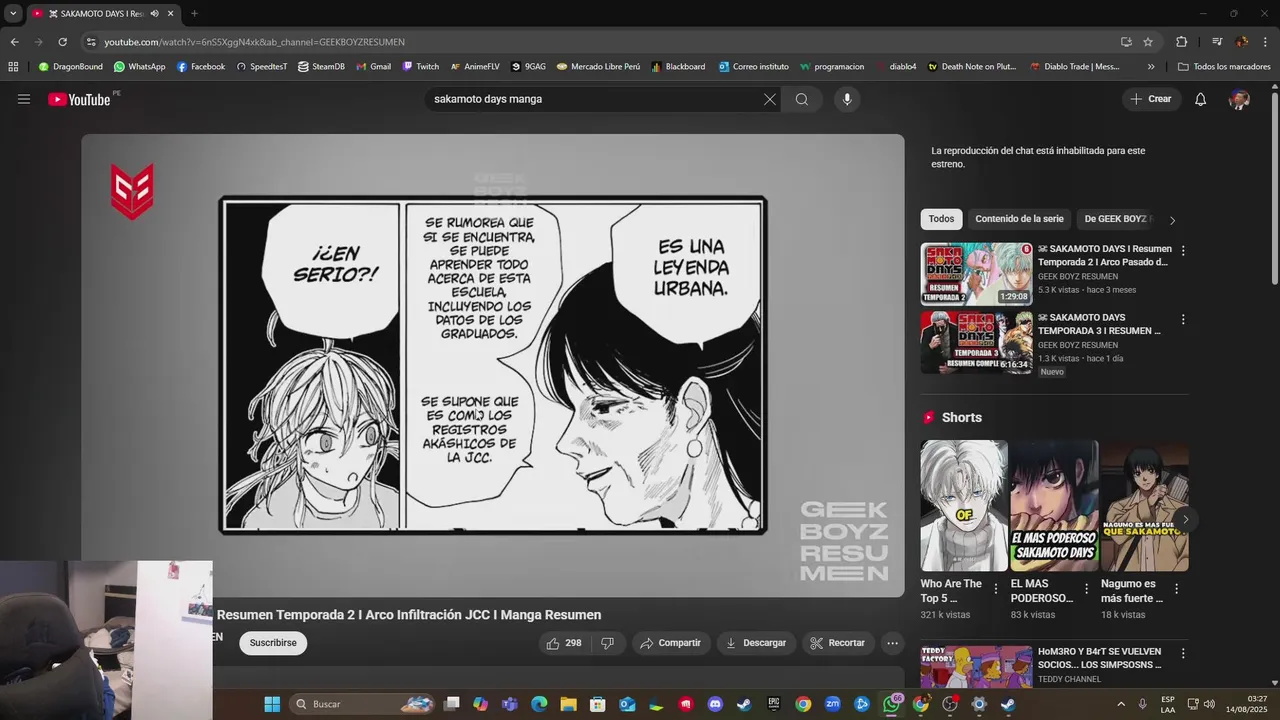Open more actions ellipsis below video
This screenshot has width=1280, height=720.
point(893,643)
